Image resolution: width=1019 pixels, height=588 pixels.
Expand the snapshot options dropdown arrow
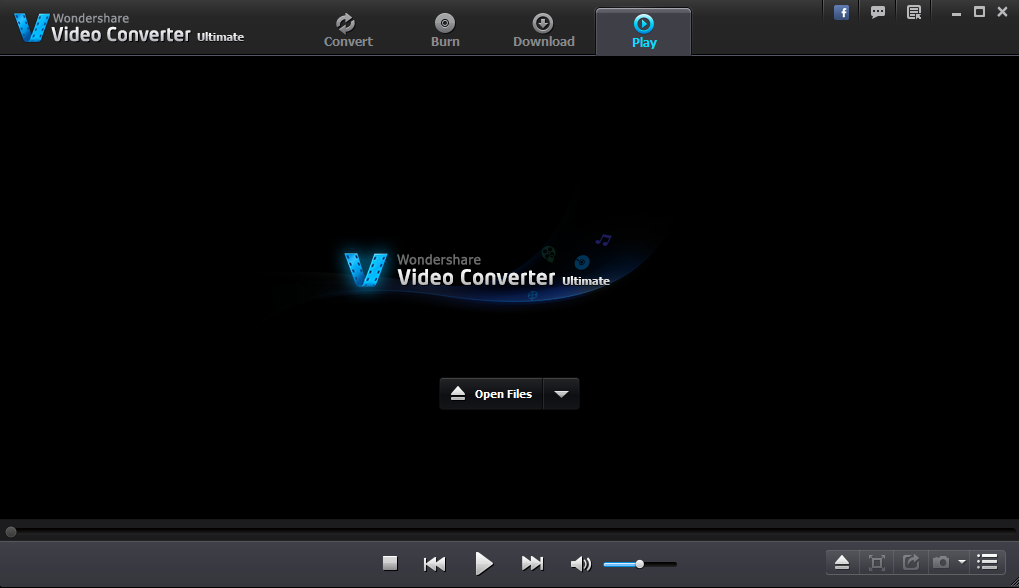tap(962, 563)
